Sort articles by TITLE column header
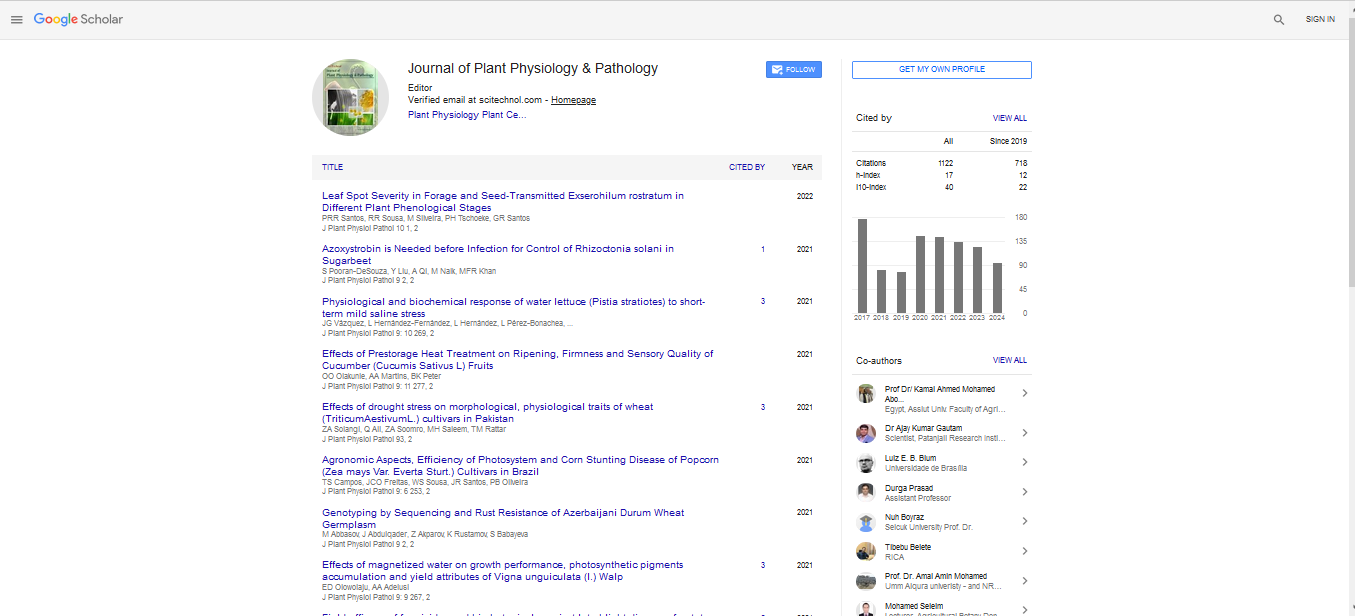This screenshot has width=1355, height=616. point(332,167)
